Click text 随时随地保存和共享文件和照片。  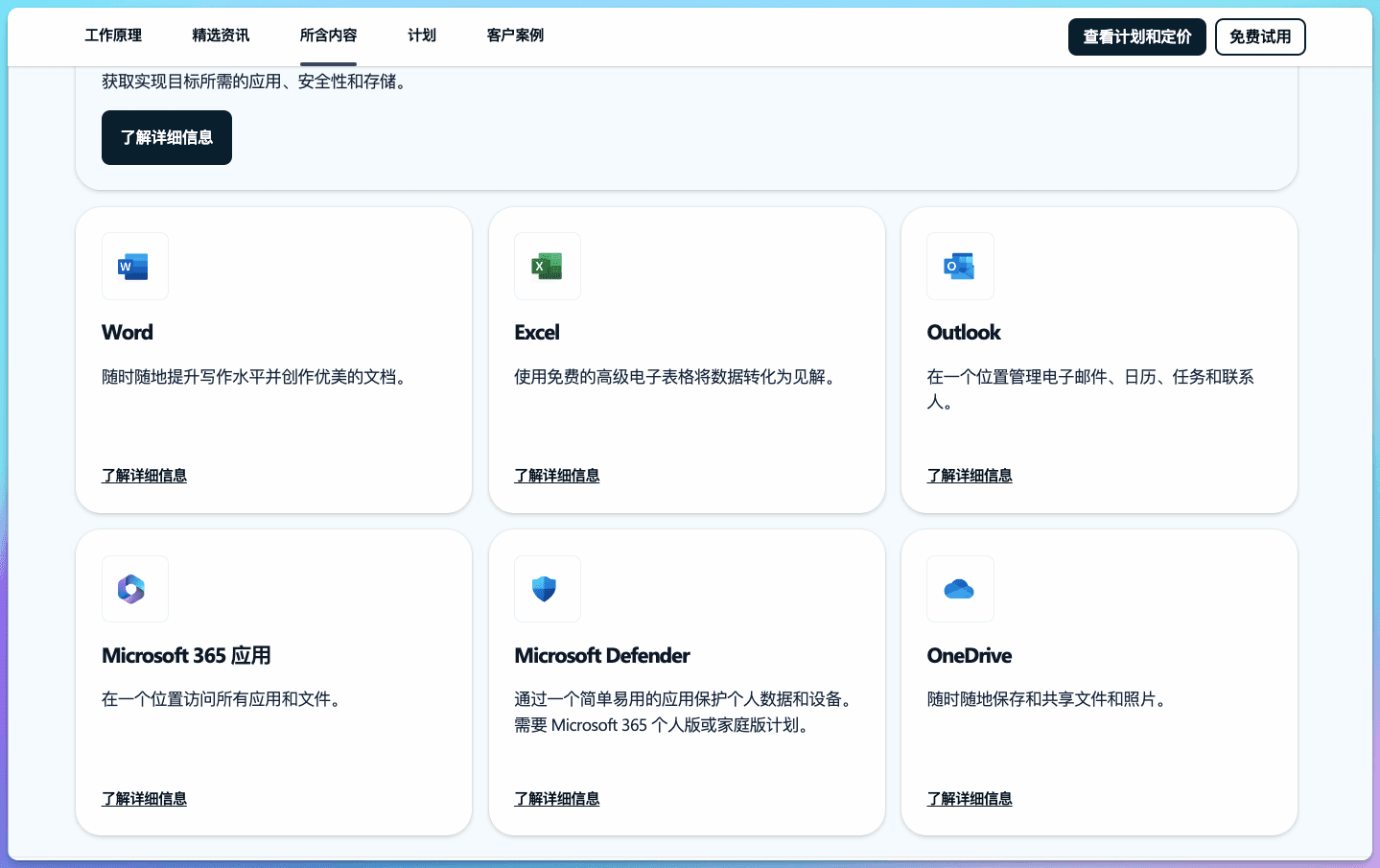[1049, 699]
